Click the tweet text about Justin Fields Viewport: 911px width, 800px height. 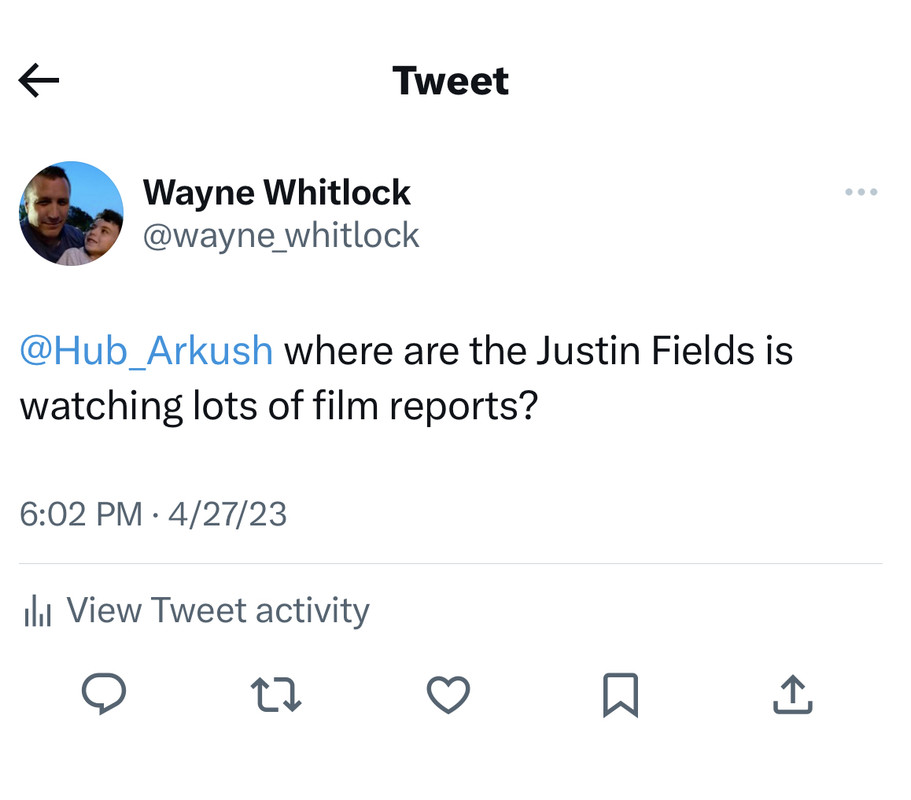point(407,378)
